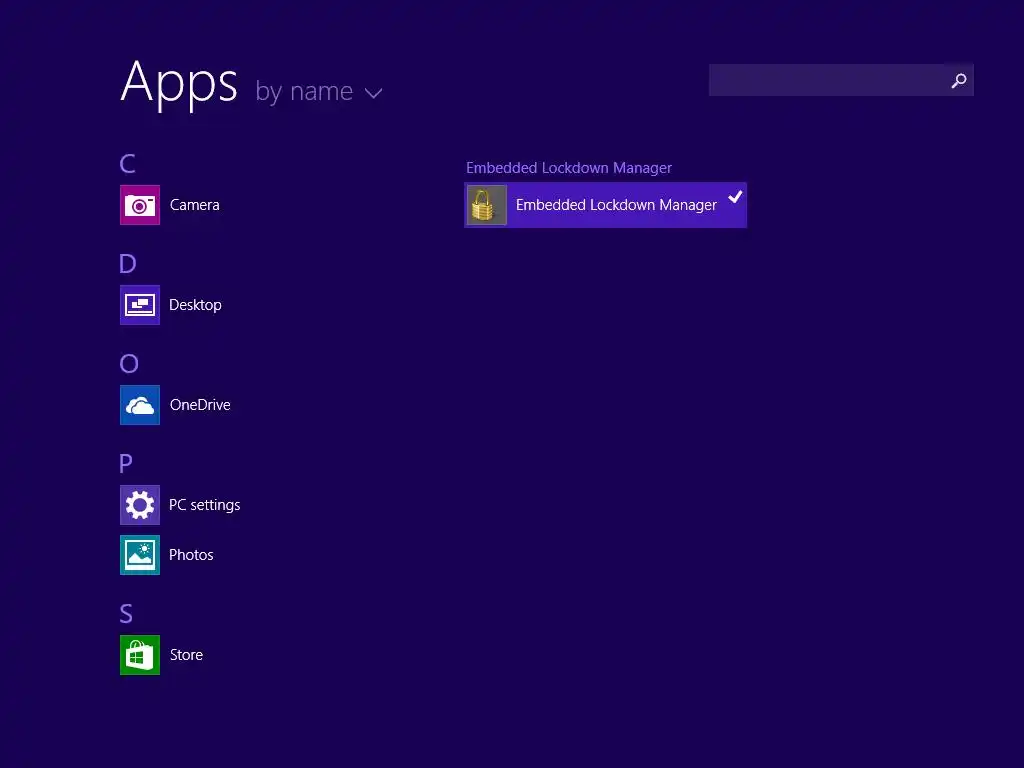Viewport: 1024px width, 768px height.
Task: Launch the OneDrive cloud icon
Action: (x=140, y=405)
